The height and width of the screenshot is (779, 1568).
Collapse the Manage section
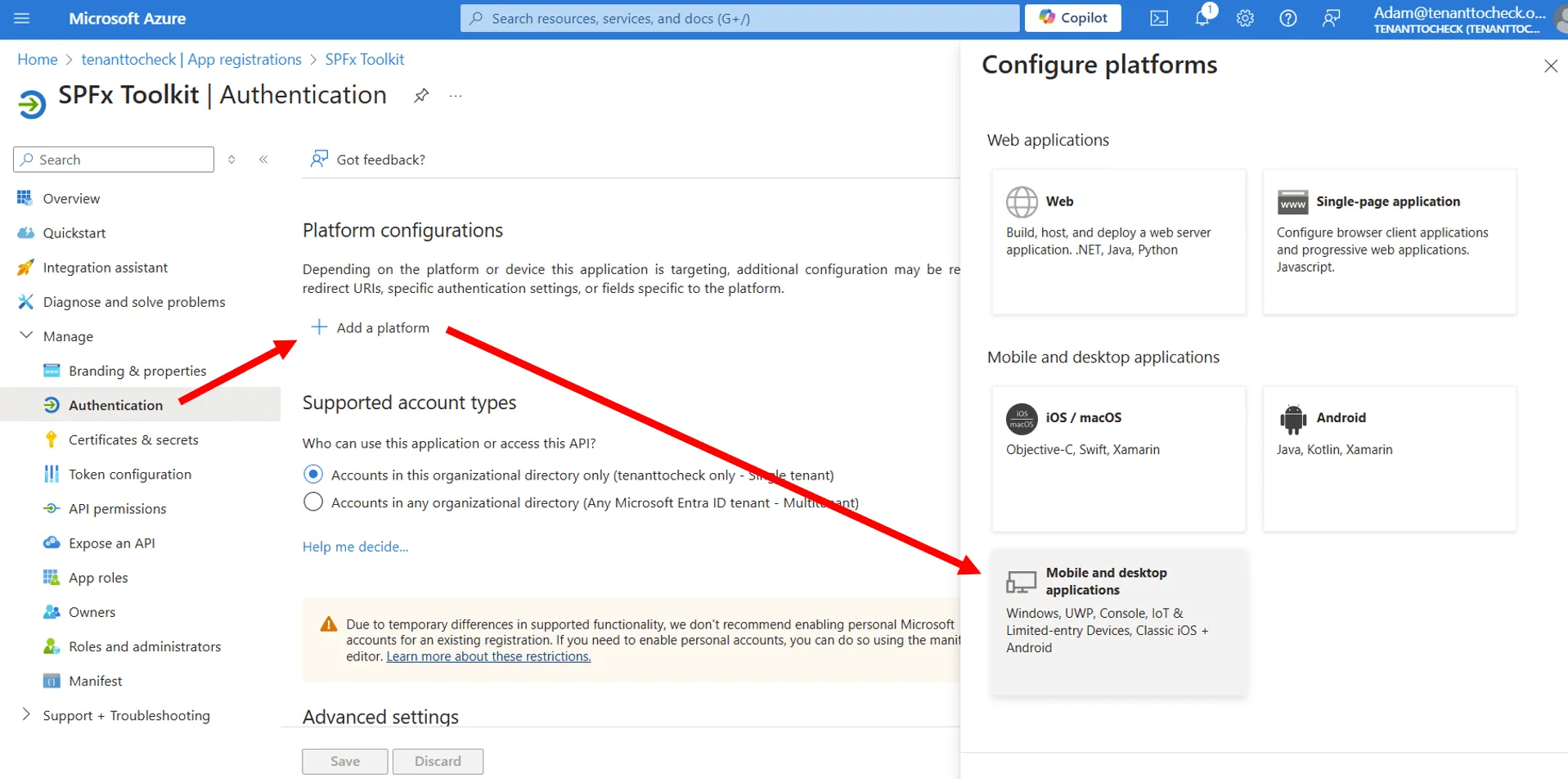25,335
